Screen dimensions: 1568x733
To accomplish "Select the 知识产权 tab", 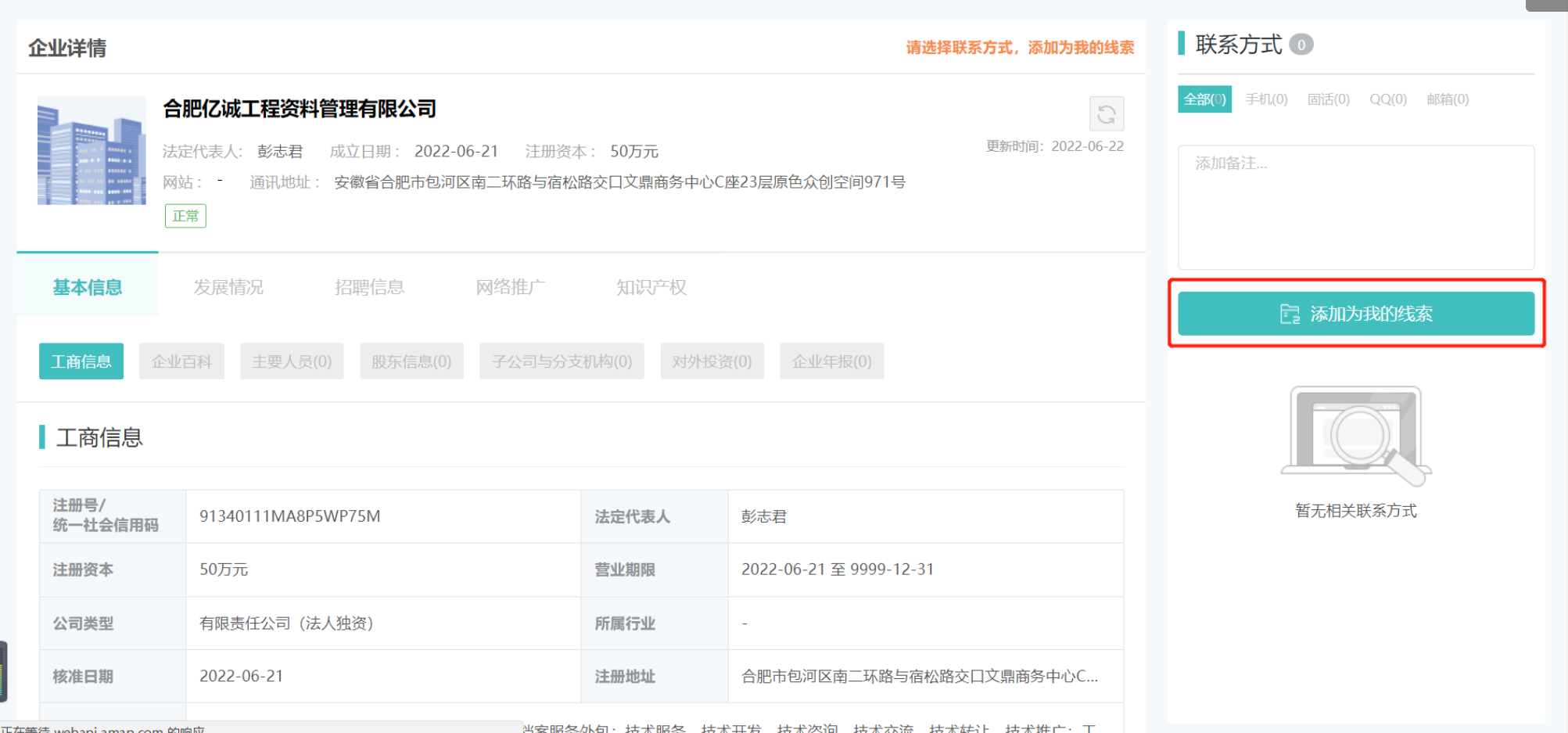I will [651, 287].
